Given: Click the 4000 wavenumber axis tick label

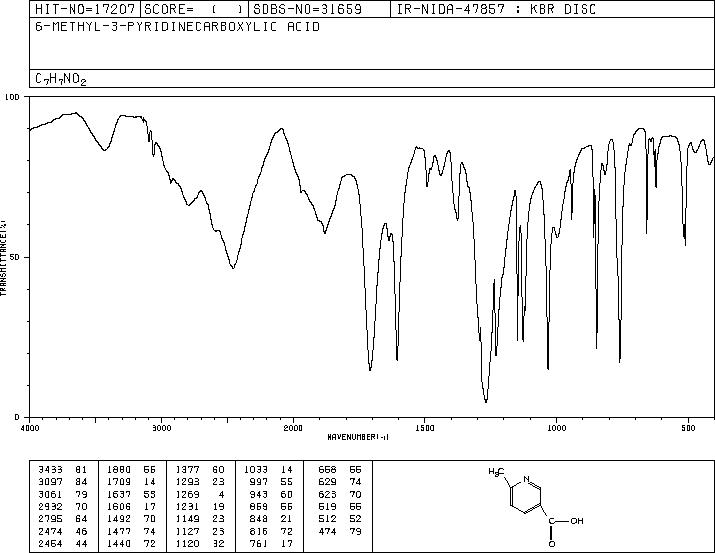Looking at the screenshot, I should click(30, 428).
